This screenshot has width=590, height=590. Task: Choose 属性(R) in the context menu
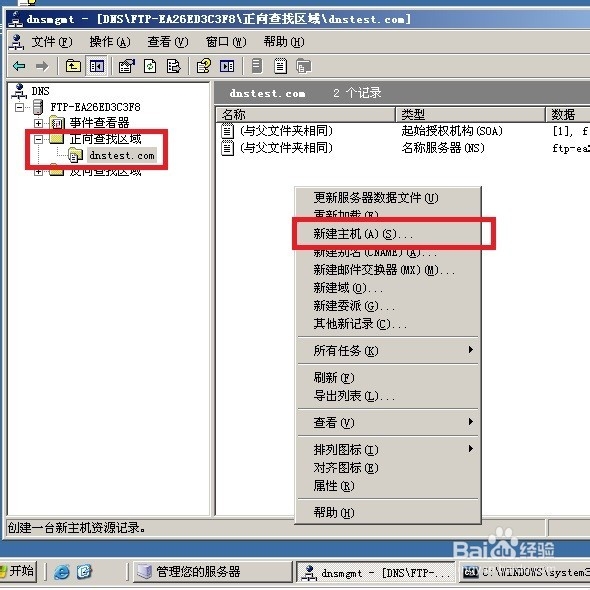pyautogui.click(x=388, y=486)
